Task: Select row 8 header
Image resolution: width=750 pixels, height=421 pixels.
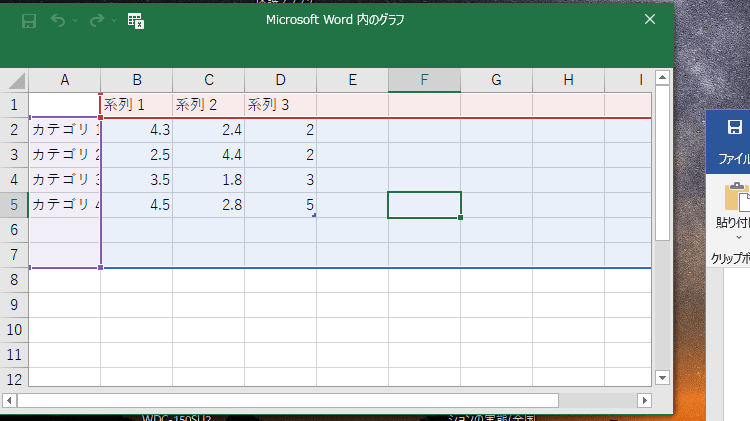Action: [x=14, y=280]
